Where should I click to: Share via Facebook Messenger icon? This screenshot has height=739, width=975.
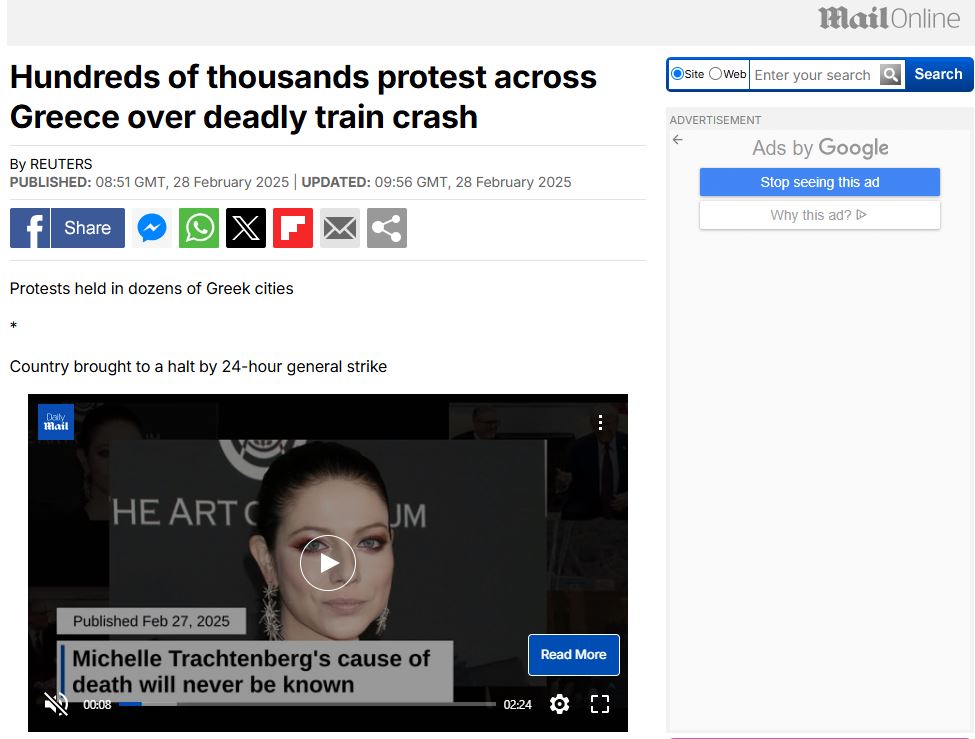[x=152, y=228]
